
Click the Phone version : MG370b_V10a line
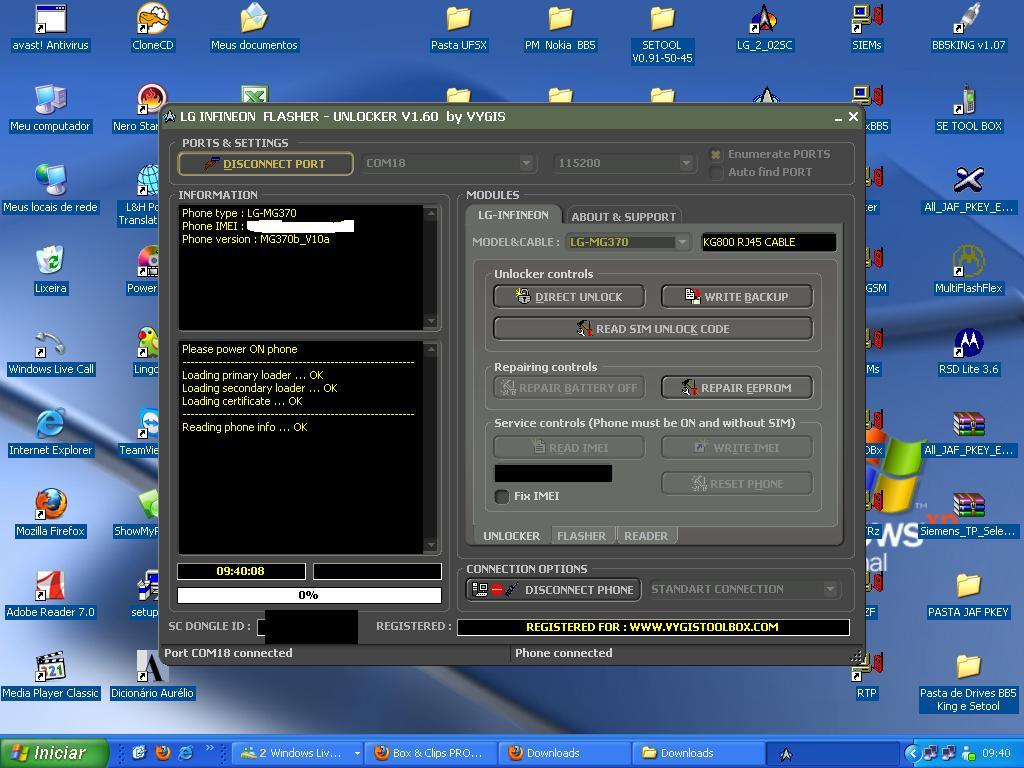(255, 239)
